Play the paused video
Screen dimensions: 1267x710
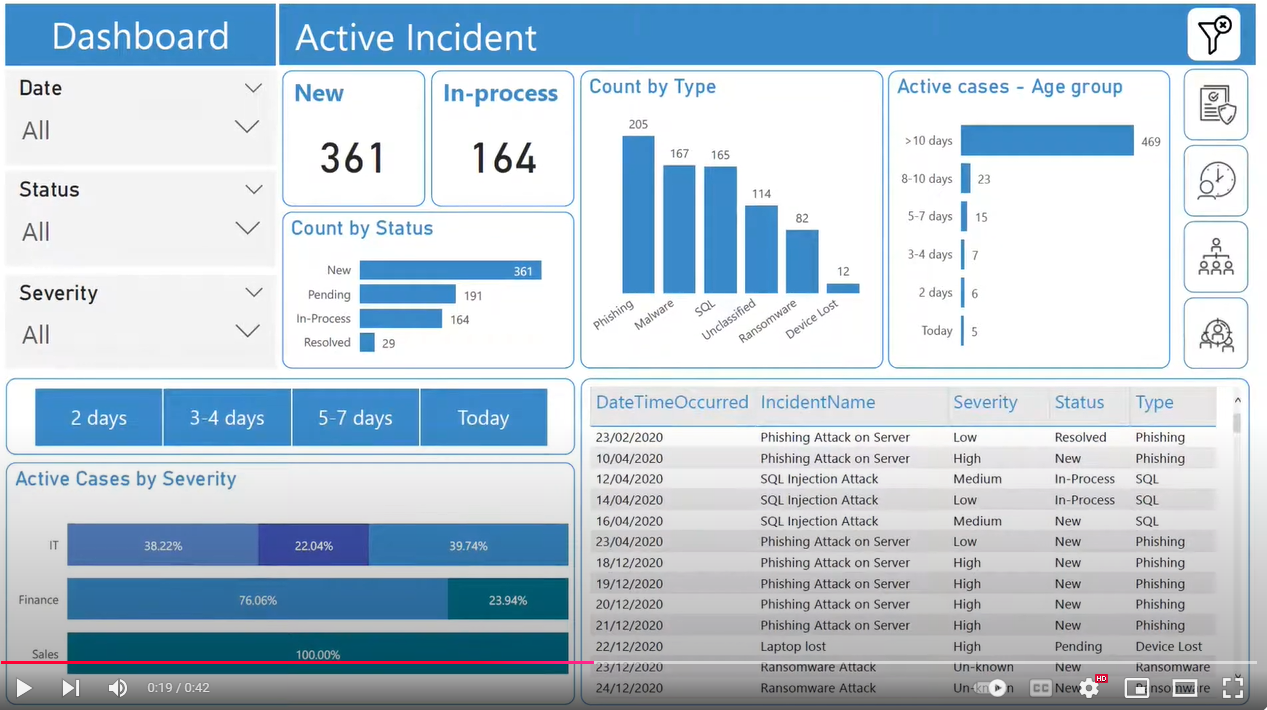24,688
